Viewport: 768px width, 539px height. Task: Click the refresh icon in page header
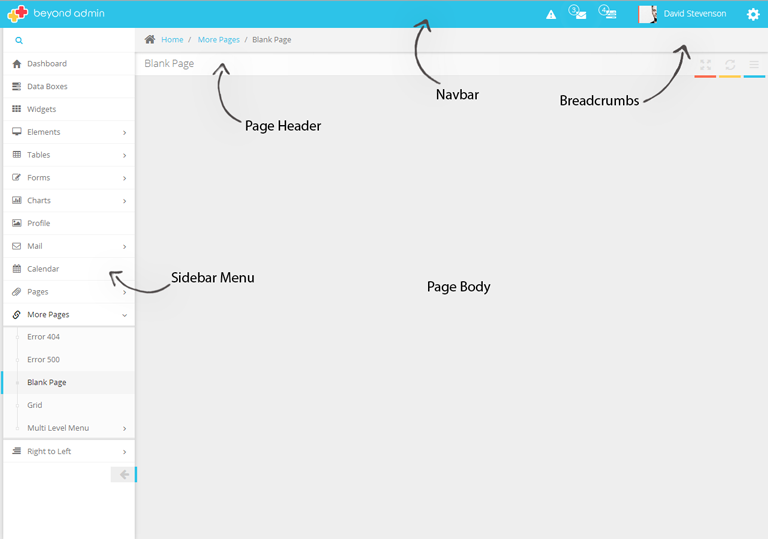(x=730, y=65)
